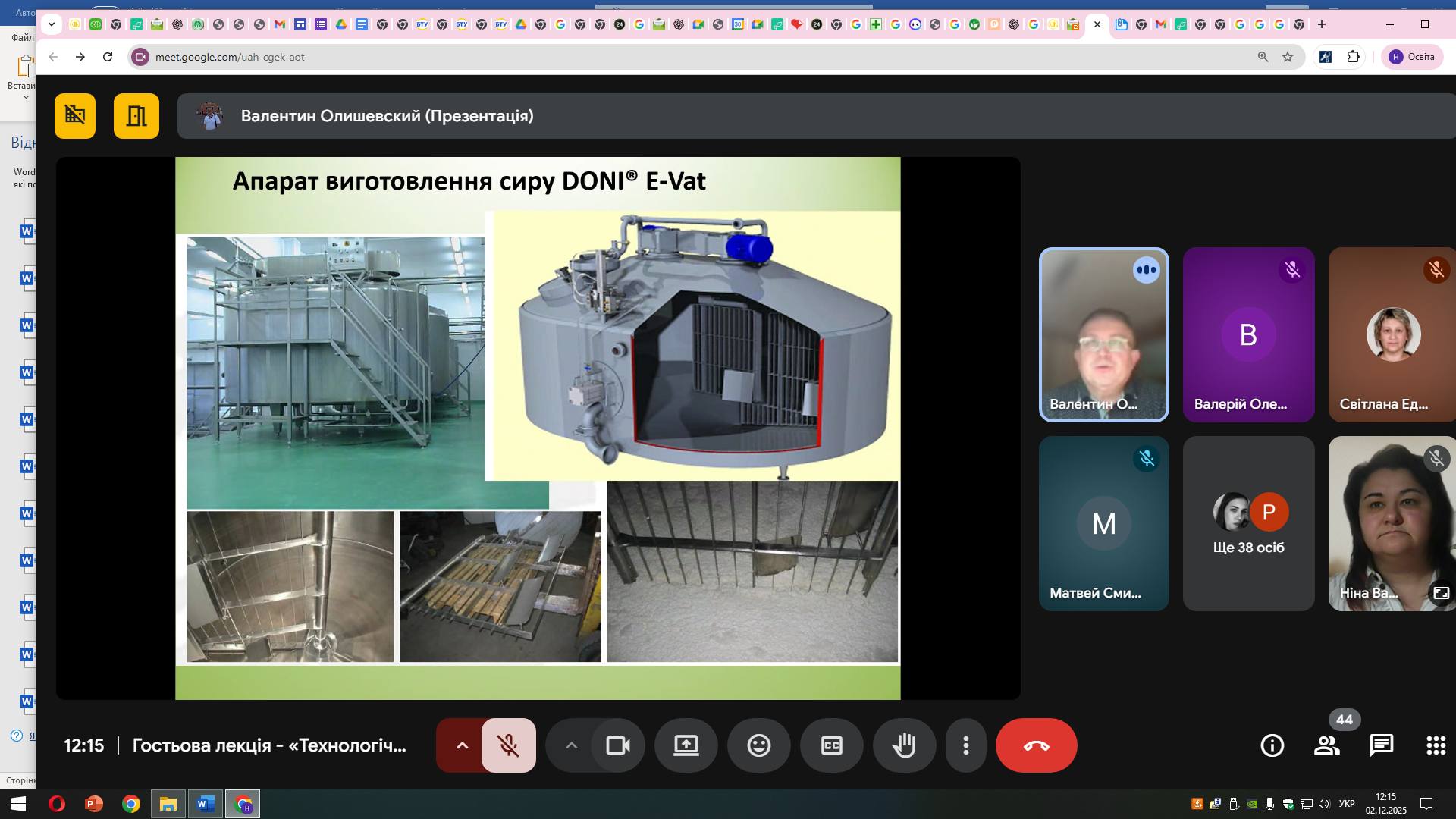Unmute the microphone toggle

pos(508,745)
